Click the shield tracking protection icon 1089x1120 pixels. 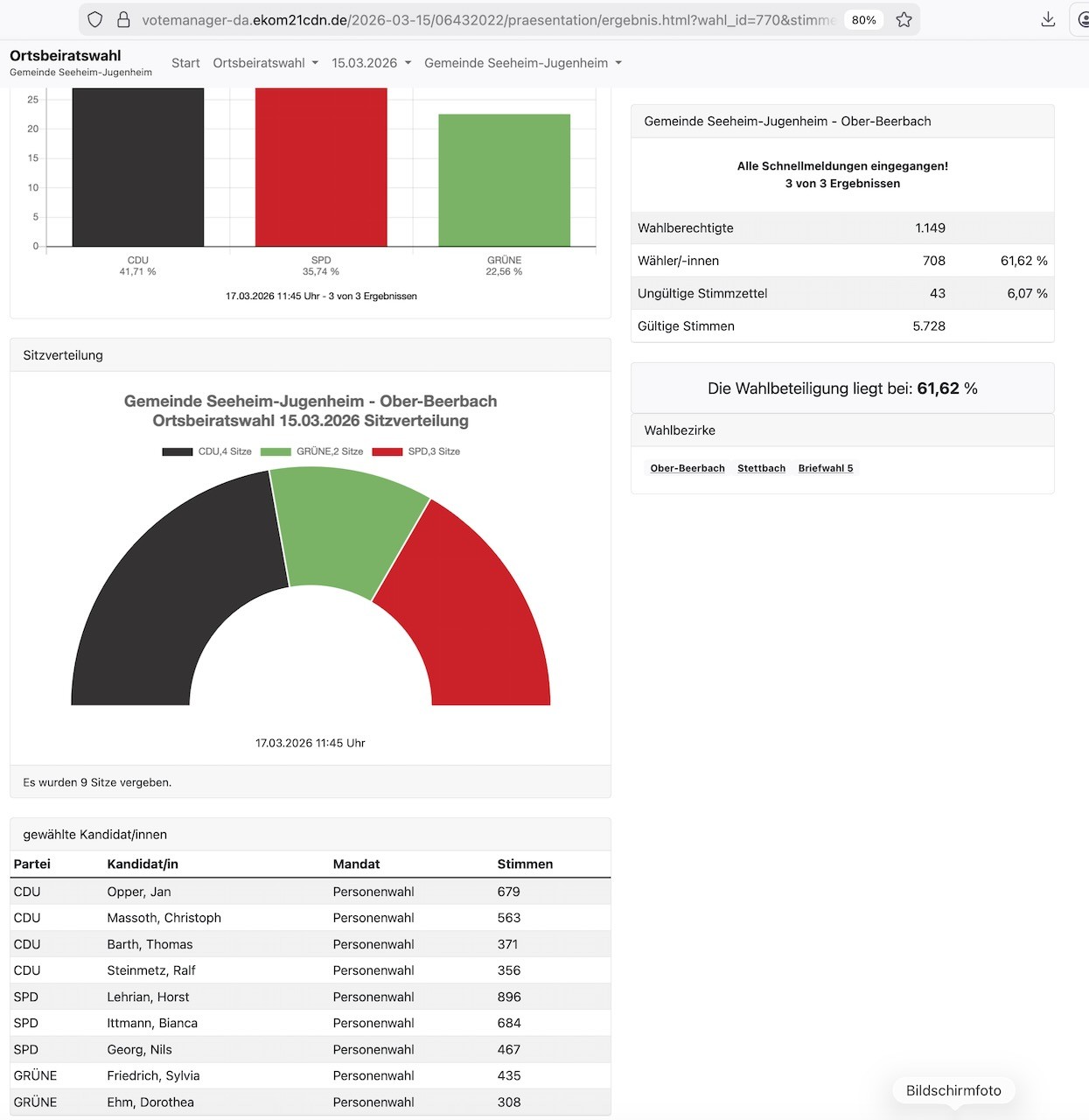[x=95, y=19]
